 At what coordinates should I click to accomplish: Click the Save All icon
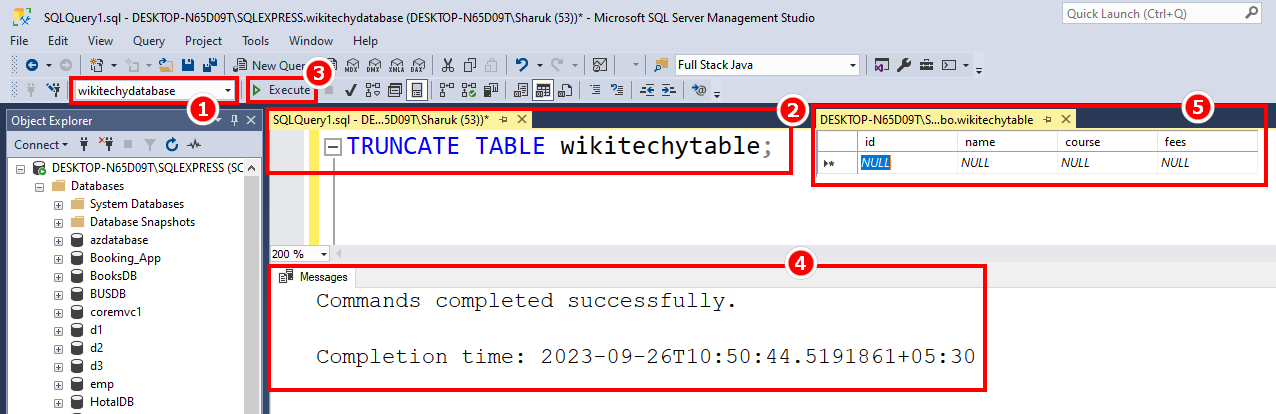pos(210,65)
